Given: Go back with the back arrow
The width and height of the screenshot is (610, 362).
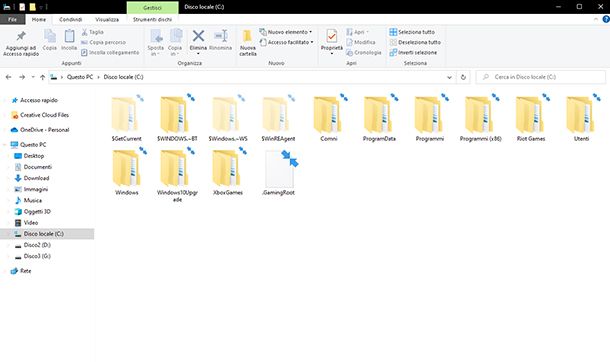Looking at the screenshot, I should click(x=9, y=77).
